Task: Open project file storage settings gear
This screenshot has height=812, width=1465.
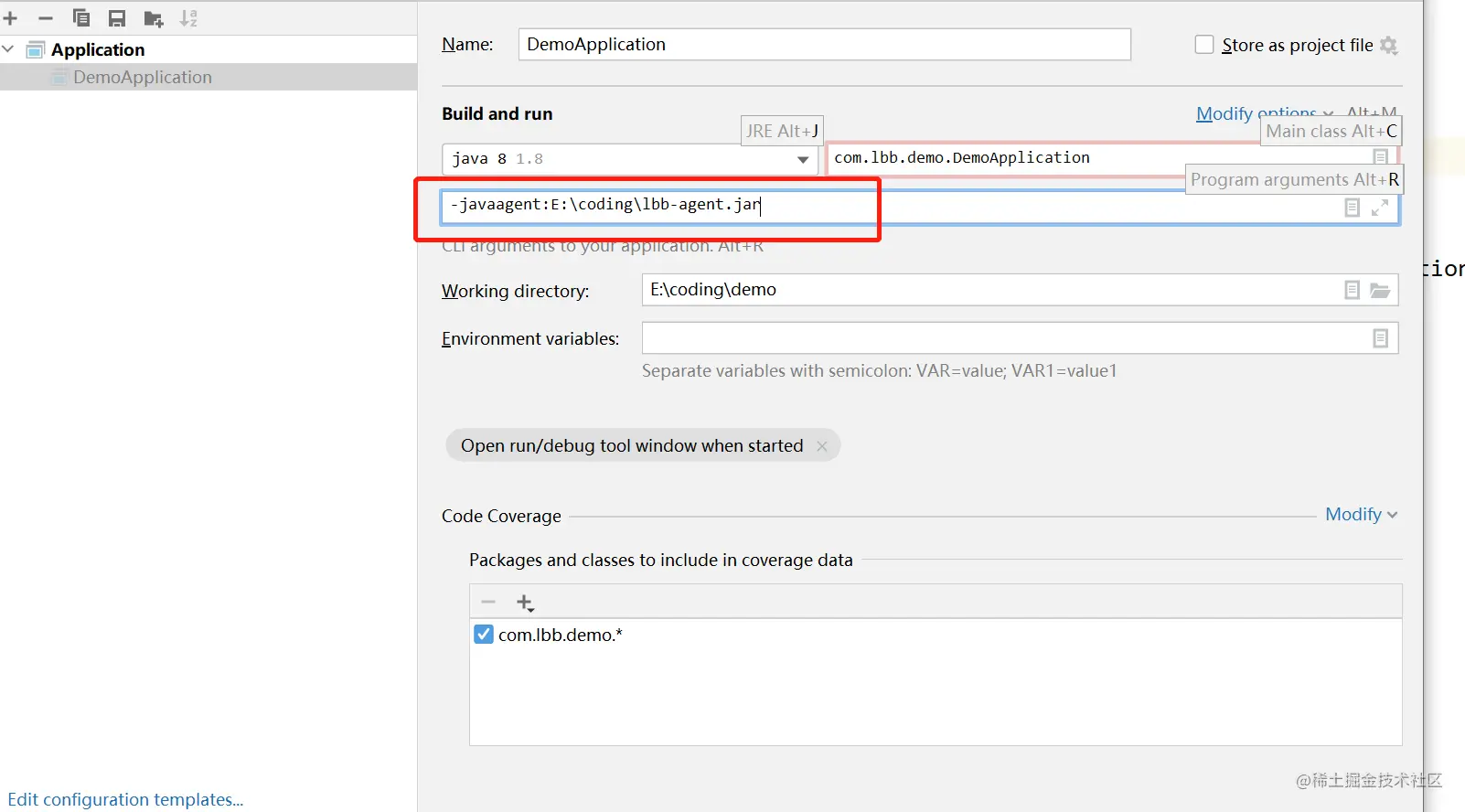Action: [1389, 45]
